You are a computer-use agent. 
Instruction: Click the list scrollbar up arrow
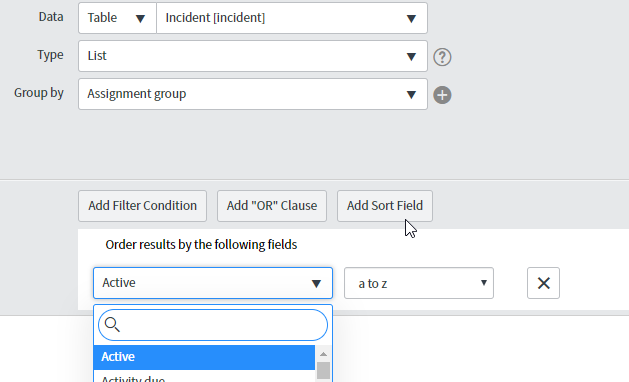[x=323, y=354]
